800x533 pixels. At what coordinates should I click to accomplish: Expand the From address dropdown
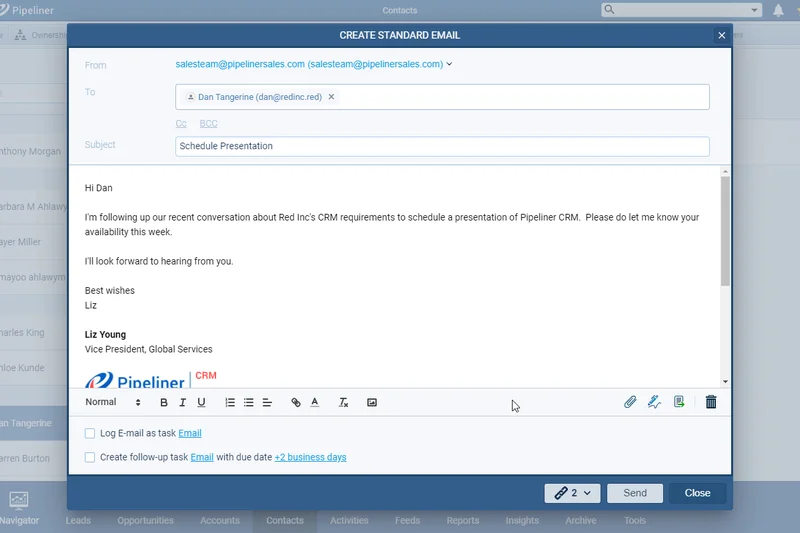click(x=449, y=64)
